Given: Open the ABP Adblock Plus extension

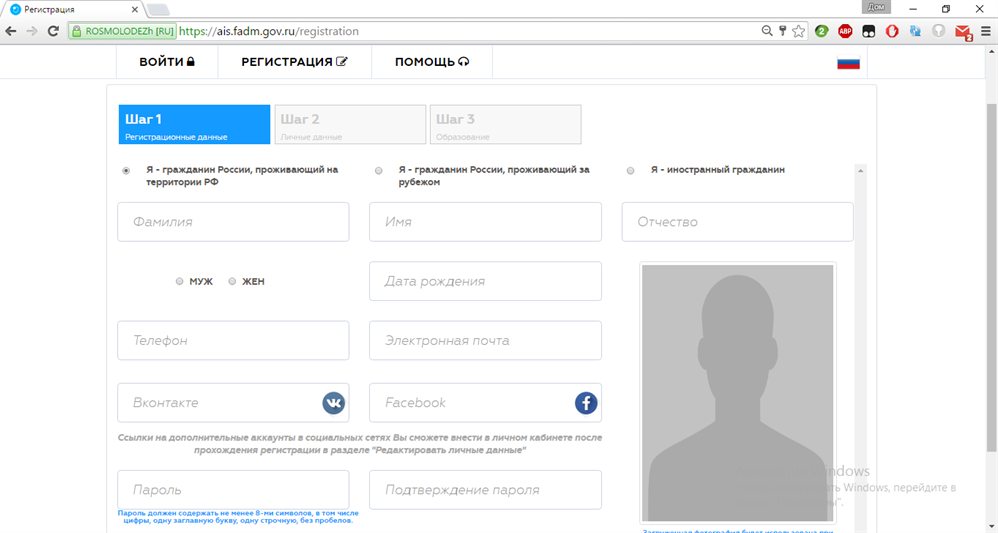Looking at the screenshot, I should (845, 31).
